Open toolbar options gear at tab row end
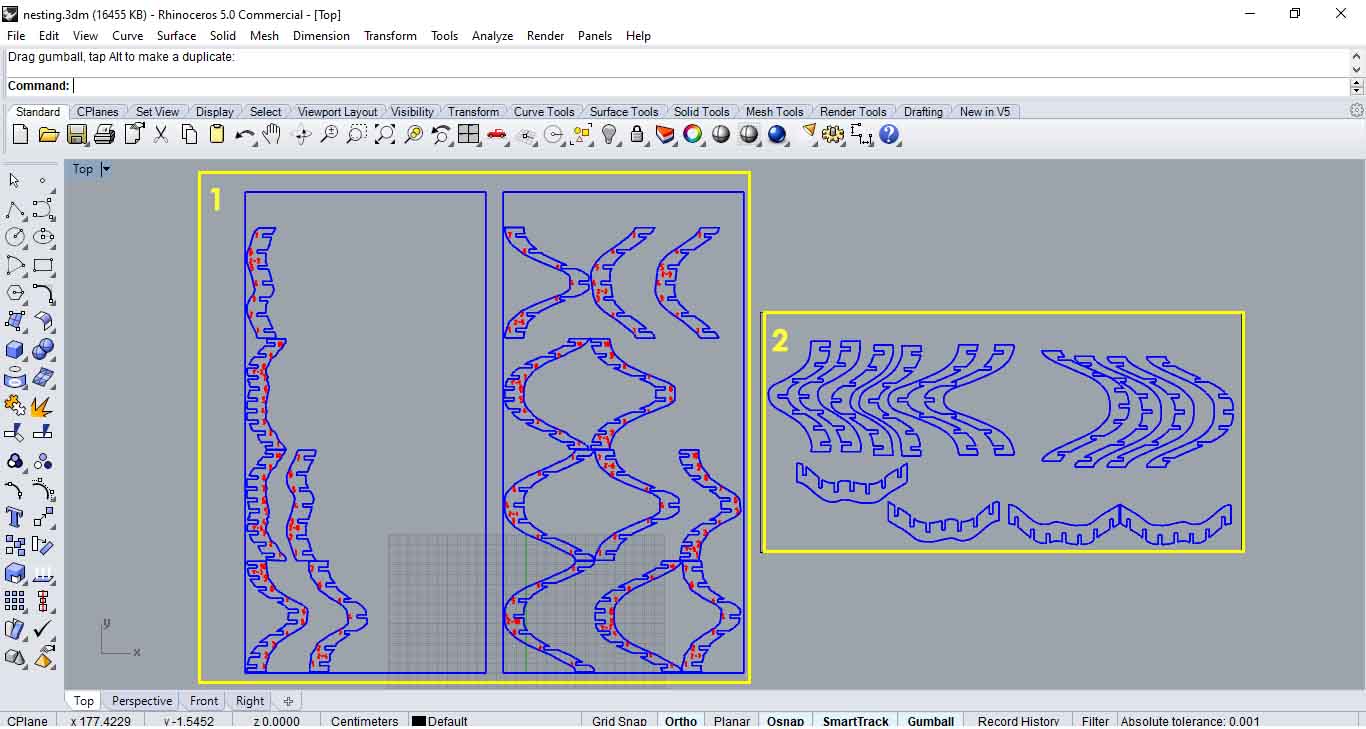Screen dimensions: 1366x729 coord(1357,110)
